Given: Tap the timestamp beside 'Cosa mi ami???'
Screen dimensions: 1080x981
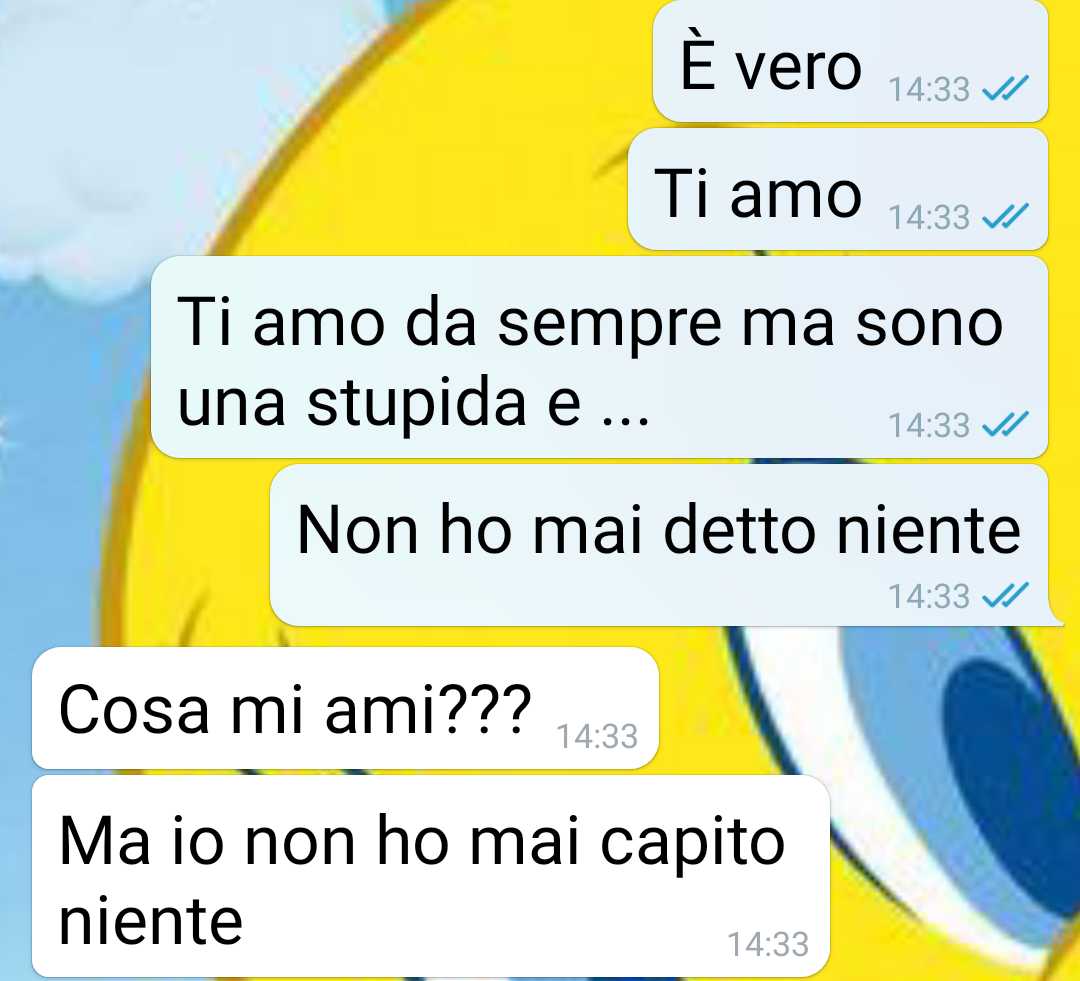Looking at the screenshot, I should coord(596,736).
